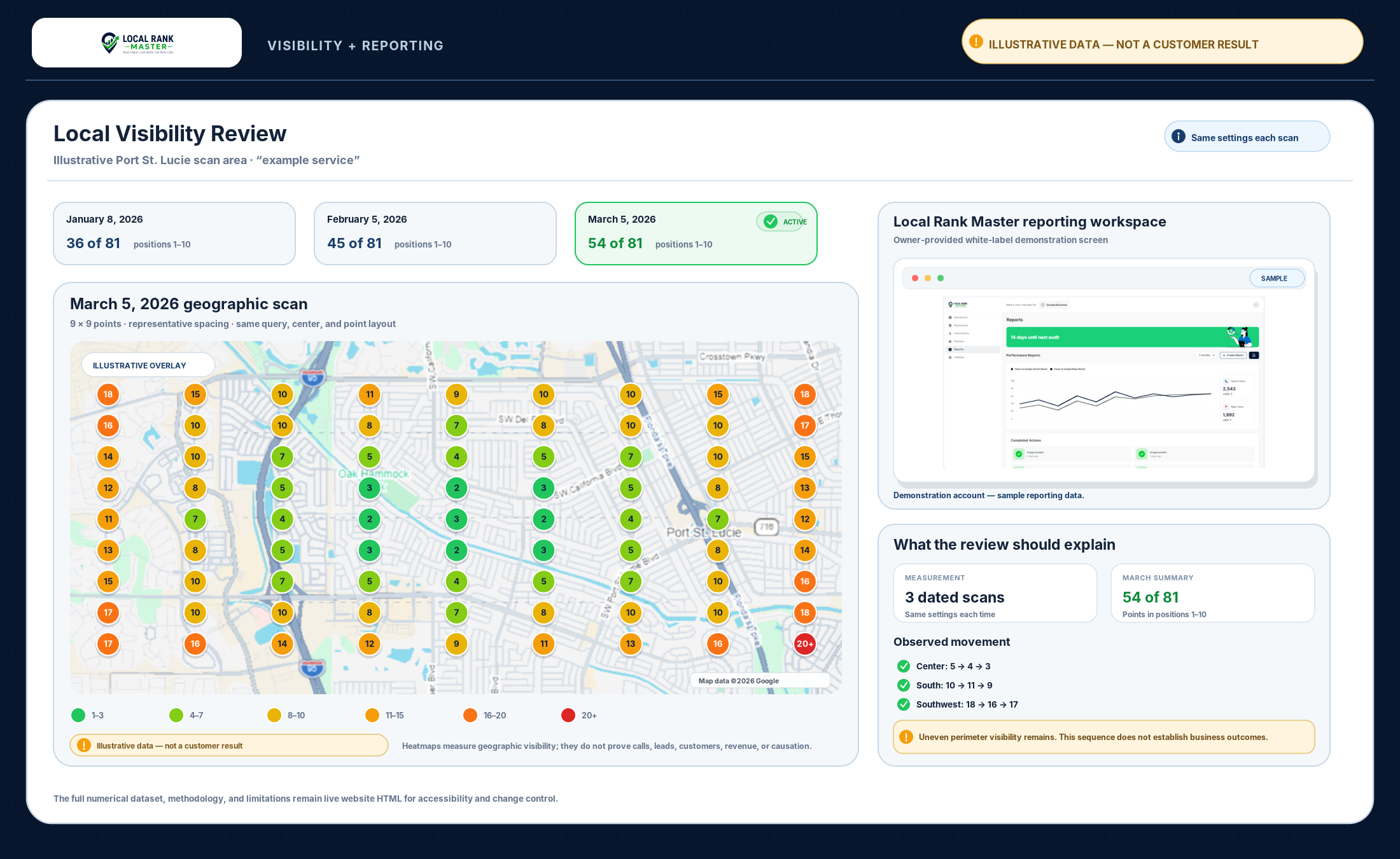Image resolution: width=1400 pixels, height=859 pixels.
Task: Click the Reviews star icon in the demo sidebar
Action: (x=950, y=341)
